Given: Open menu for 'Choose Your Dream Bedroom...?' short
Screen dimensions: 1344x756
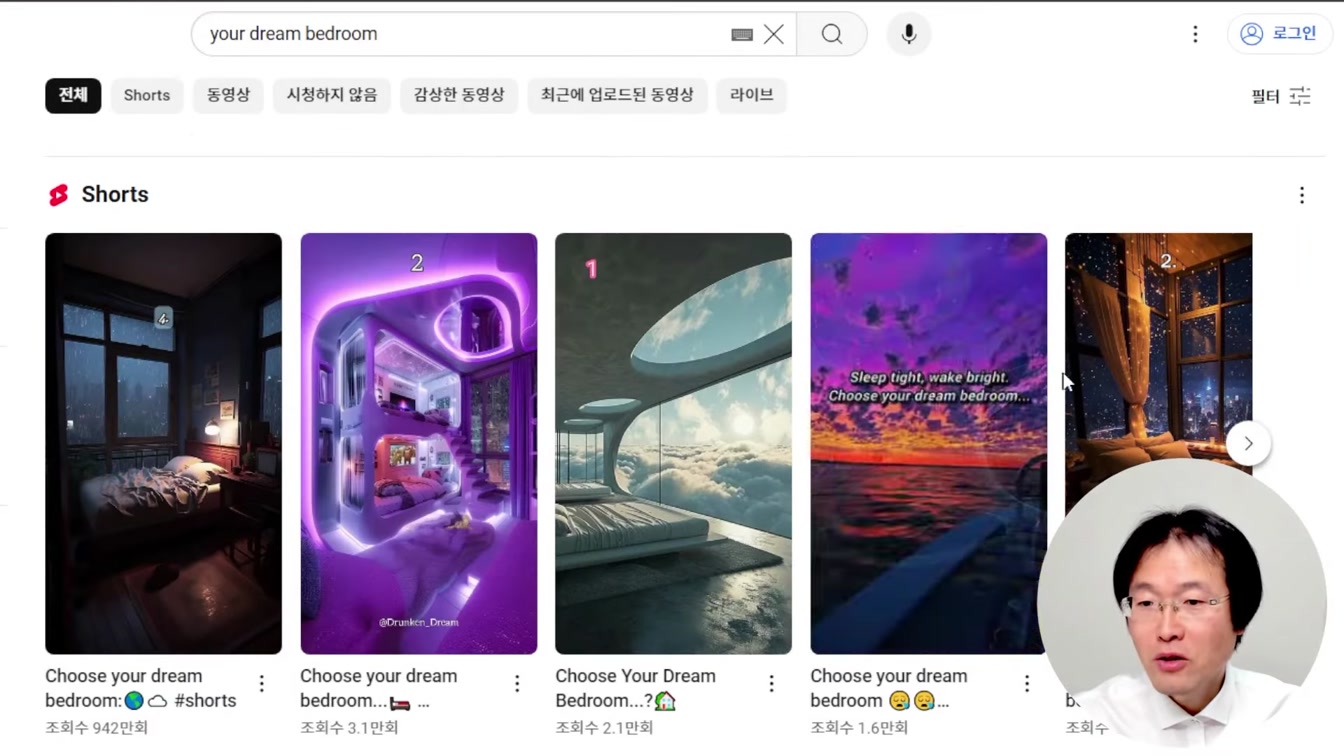Looking at the screenshot, I should (772, 684).
